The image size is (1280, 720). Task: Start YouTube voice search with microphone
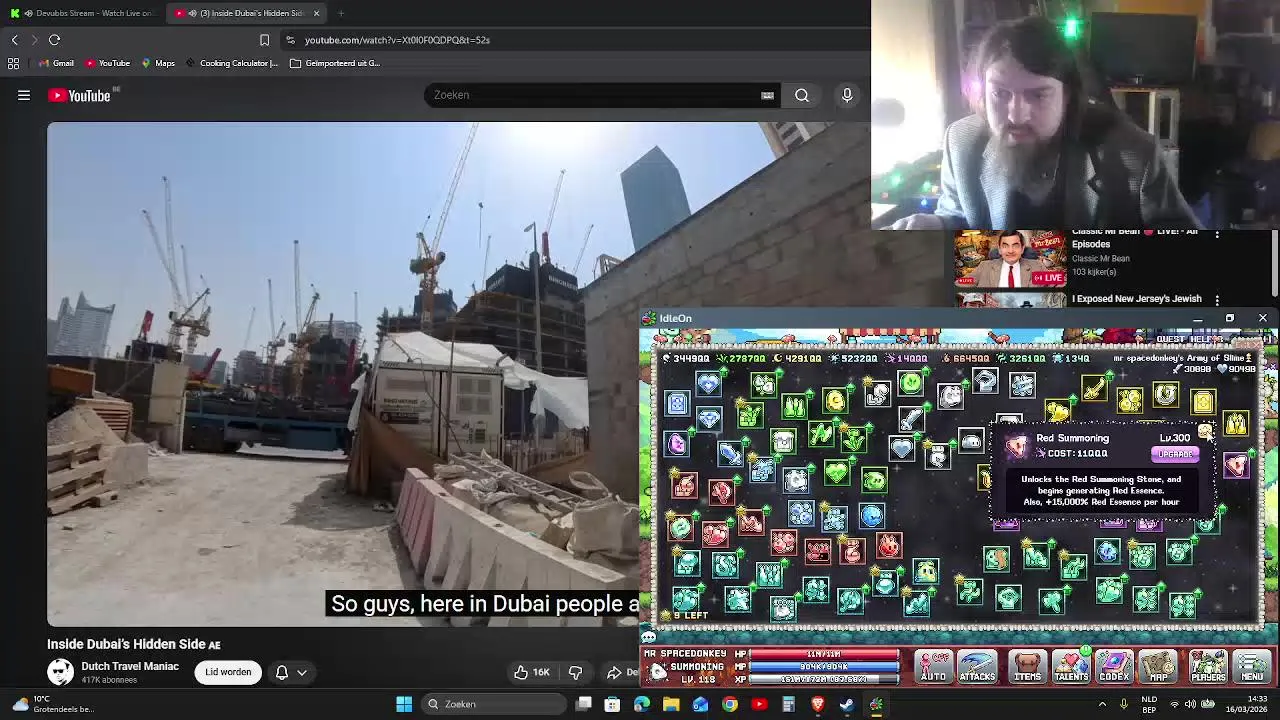click(x=847, y=95)
